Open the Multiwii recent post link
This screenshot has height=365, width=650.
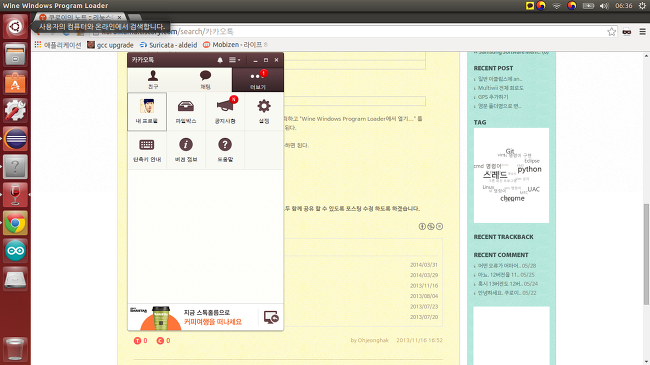click(x=500, y=88)
